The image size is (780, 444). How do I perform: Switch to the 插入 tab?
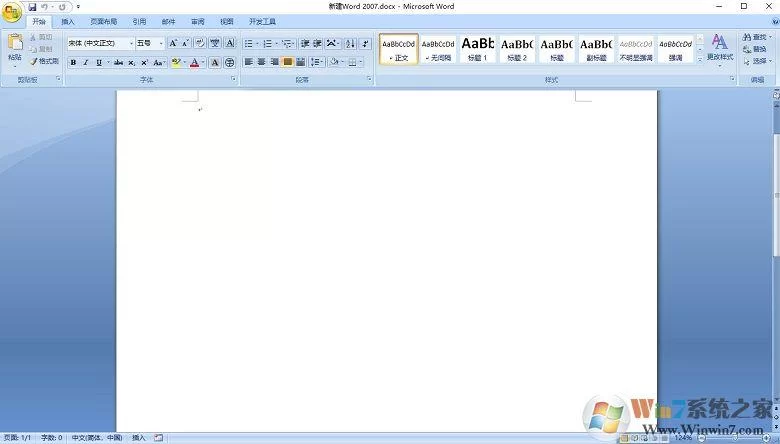[68, 21]
